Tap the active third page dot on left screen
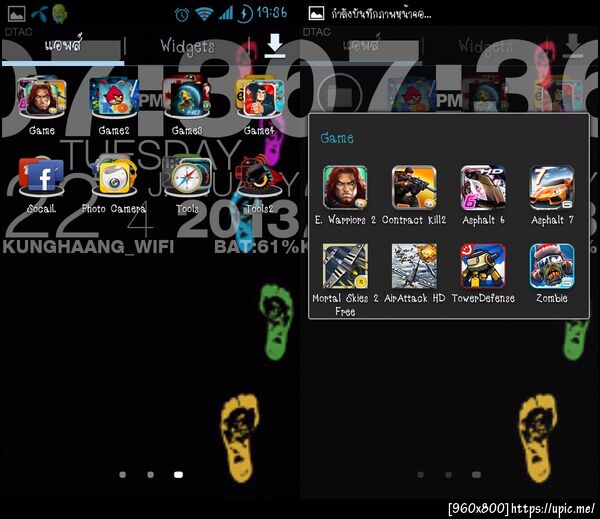The image size is (600, 519). (178, 475)
